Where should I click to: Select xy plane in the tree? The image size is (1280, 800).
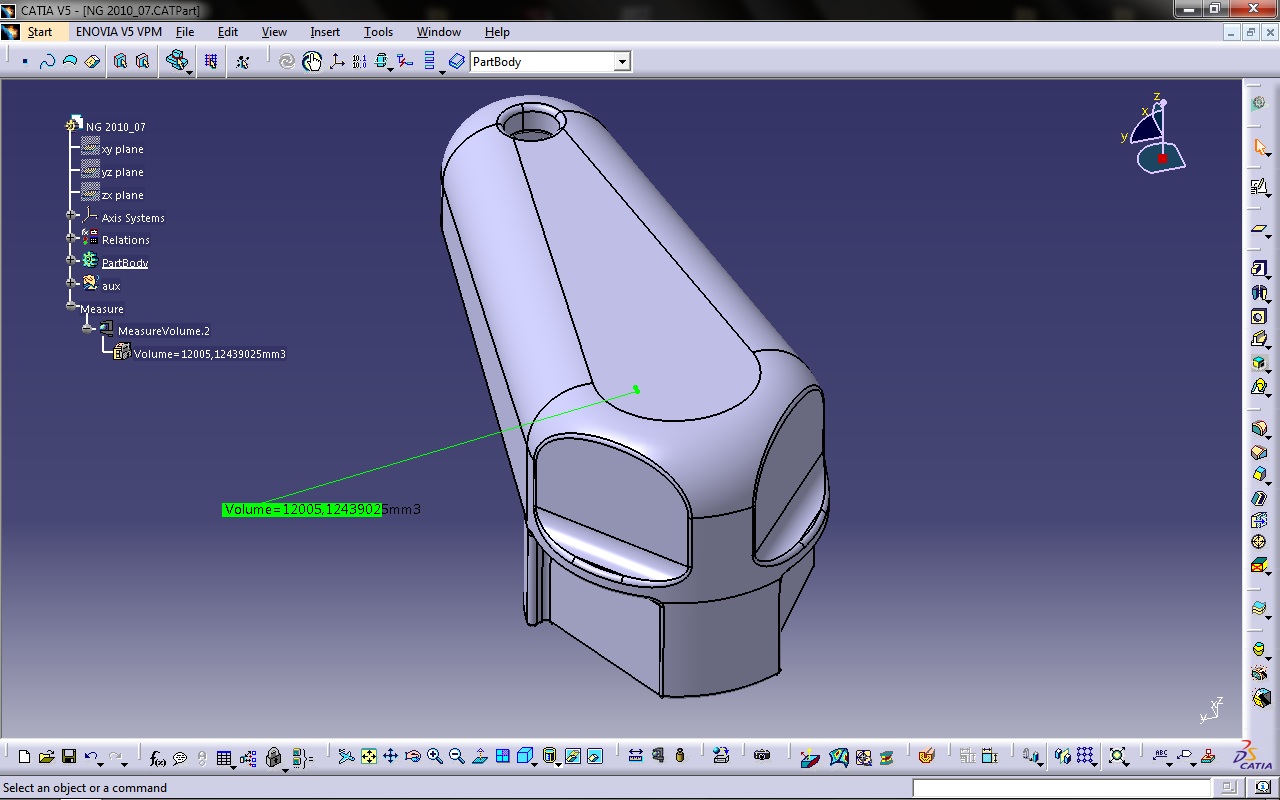[x=122, y=149]
